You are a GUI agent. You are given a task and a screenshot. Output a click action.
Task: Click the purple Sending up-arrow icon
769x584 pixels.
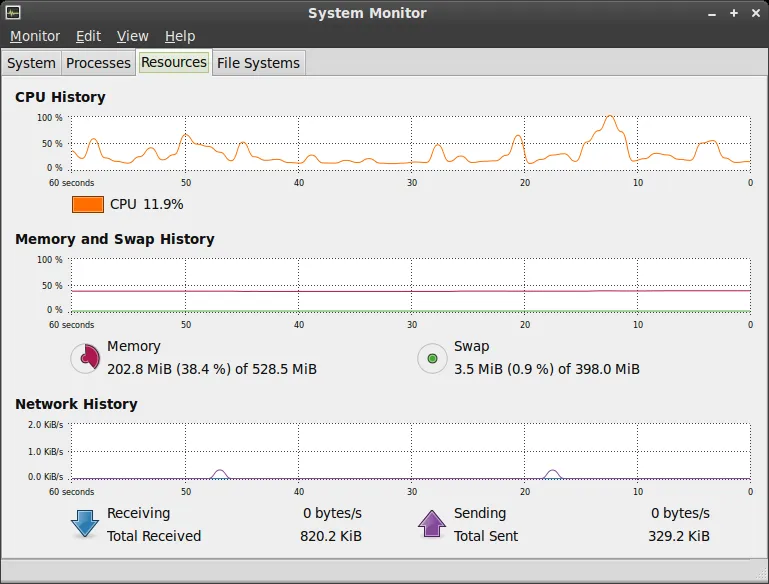pyautogui.click(x=432, y=524)
